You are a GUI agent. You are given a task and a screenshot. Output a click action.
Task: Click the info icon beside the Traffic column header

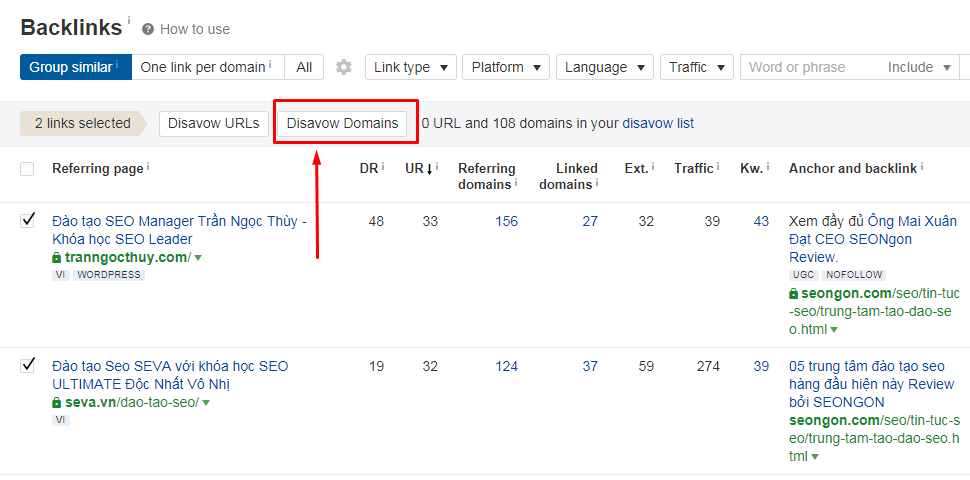[718, 166]
